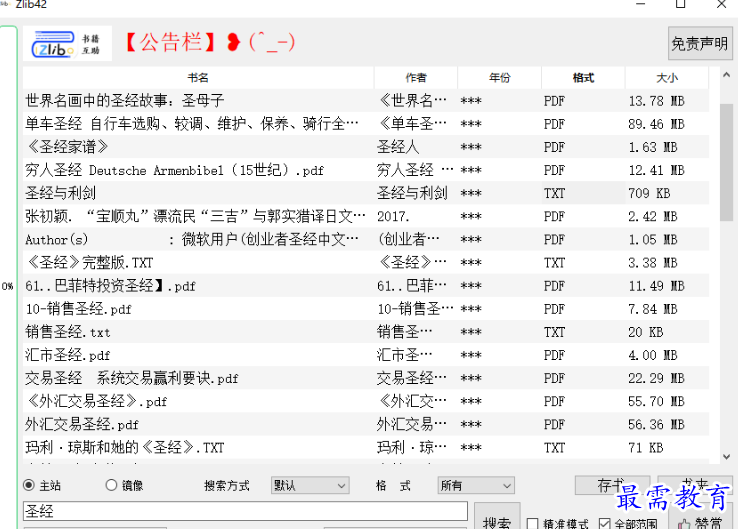
Task: Select row 穷人圣经 Deutsche Armenbibel
Action: point(366,170)
